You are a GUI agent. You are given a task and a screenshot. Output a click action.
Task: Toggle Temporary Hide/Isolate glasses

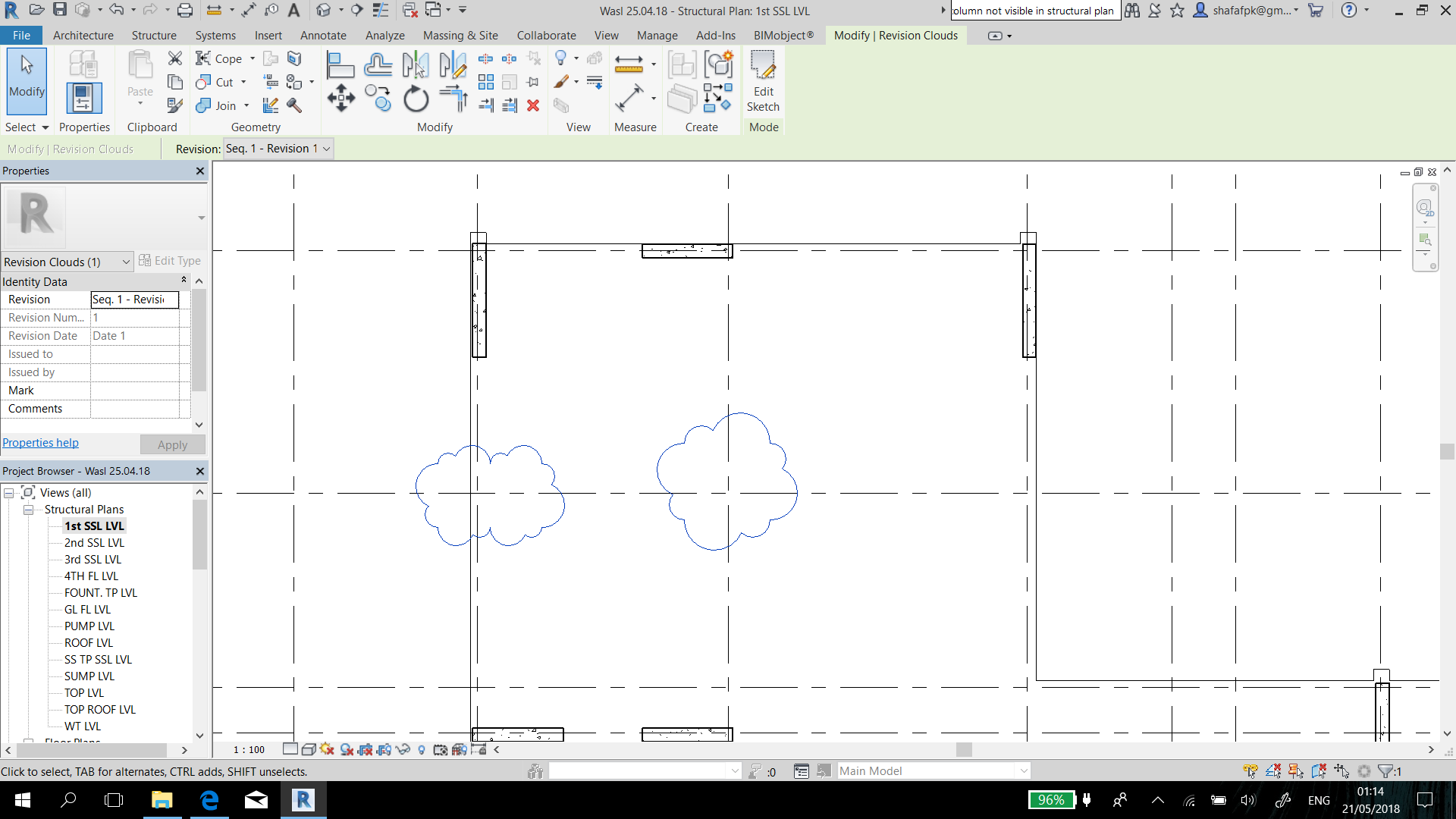402,749
